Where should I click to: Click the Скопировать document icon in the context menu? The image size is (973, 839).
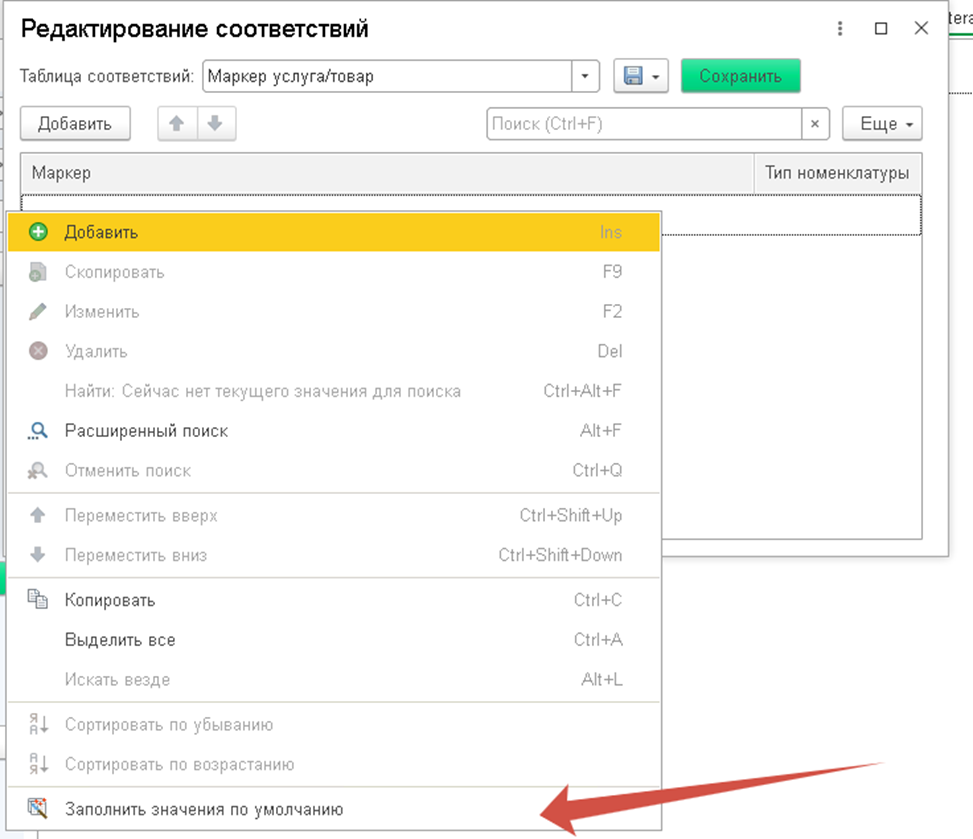(38, 272)
